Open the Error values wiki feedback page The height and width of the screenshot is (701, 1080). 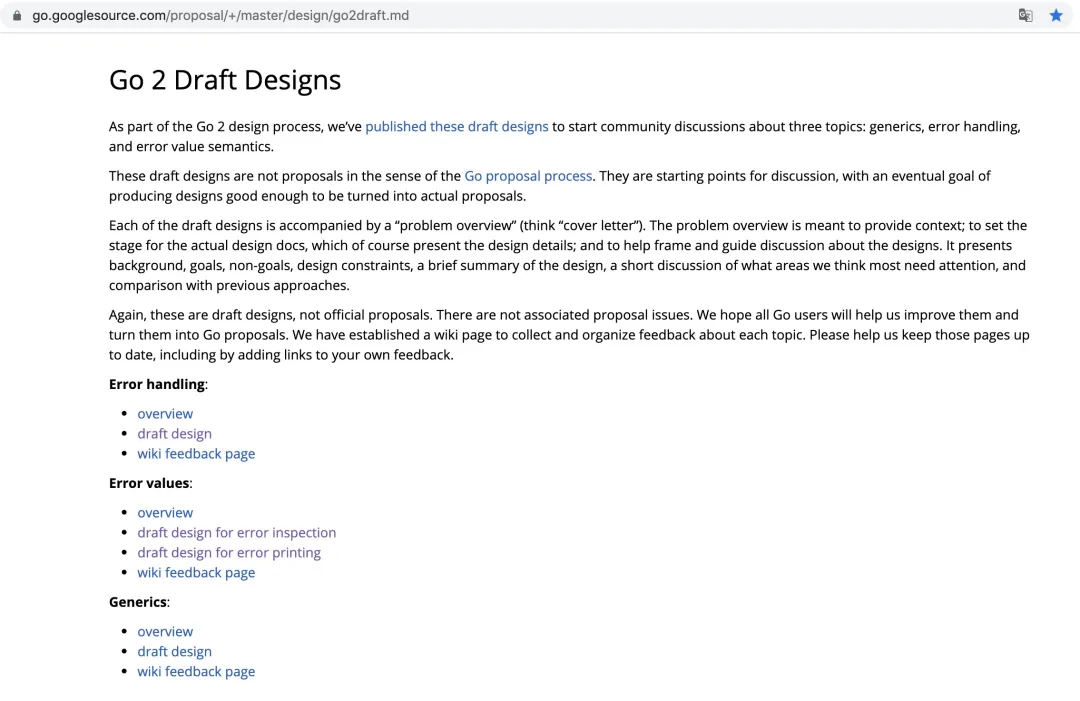(196, 573)
